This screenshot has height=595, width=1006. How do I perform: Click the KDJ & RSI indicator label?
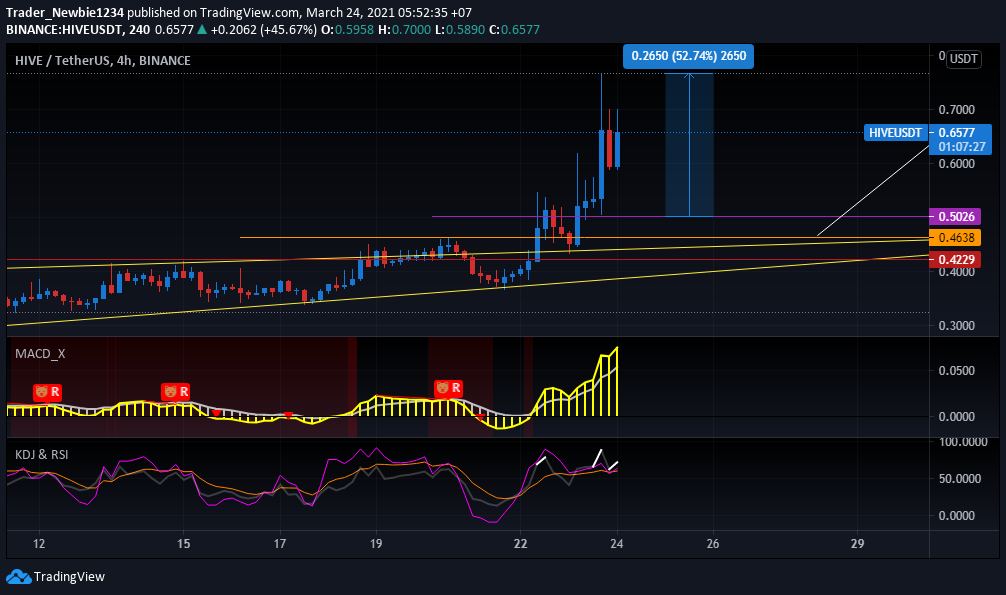(42, 454)
